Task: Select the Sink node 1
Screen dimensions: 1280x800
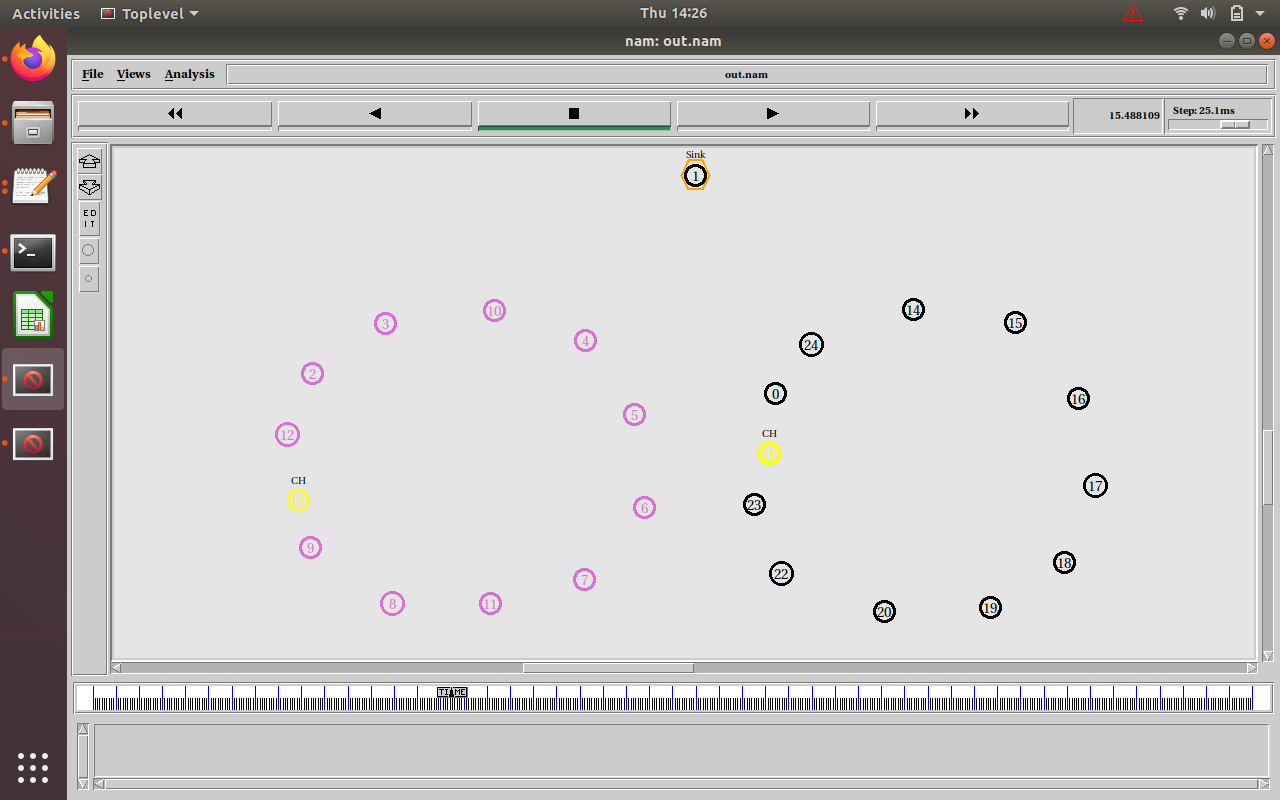Action: pyautogui.click(x=695, y=176)
